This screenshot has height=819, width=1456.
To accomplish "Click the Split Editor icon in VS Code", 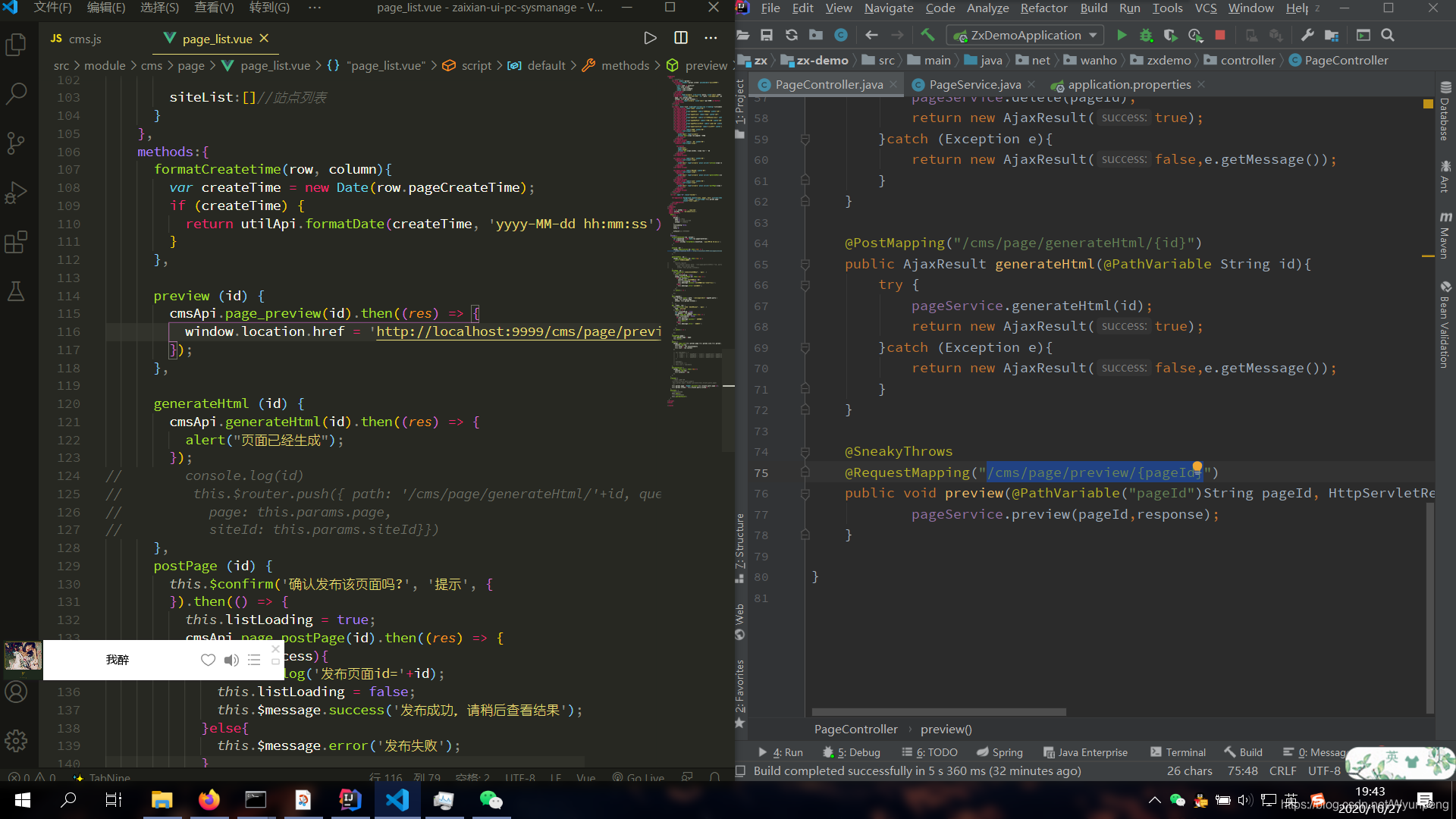I will (680, 38).
